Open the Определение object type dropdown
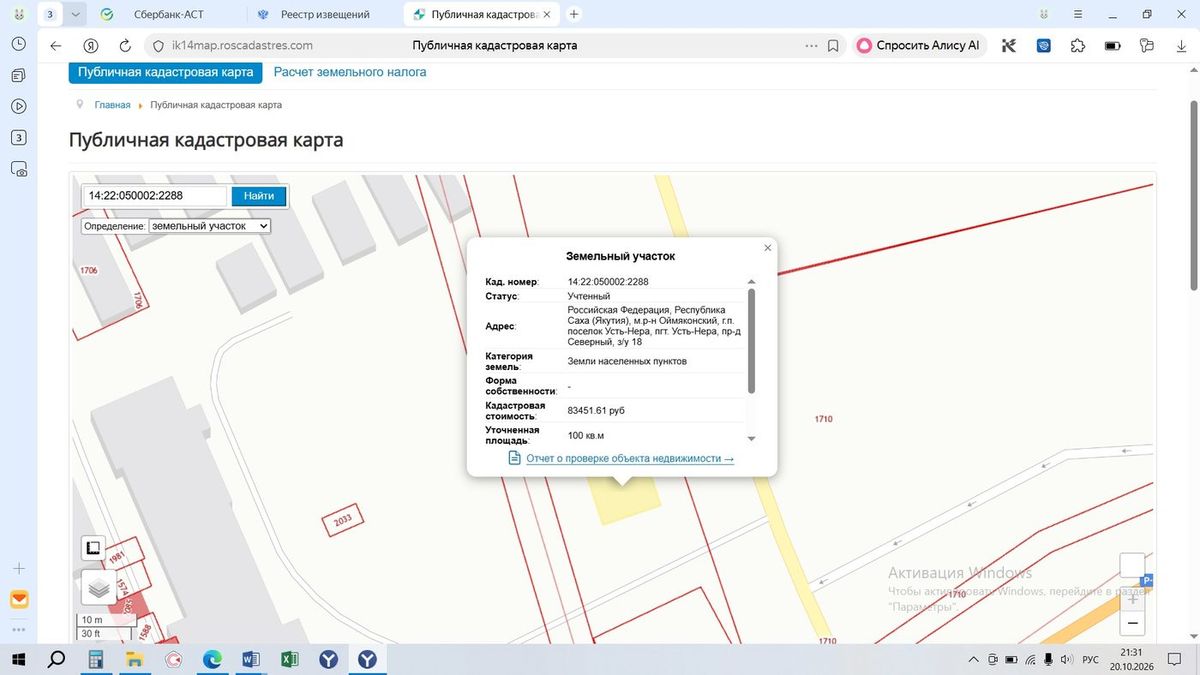The image size is (1200, 675). [x=209, y=226]
